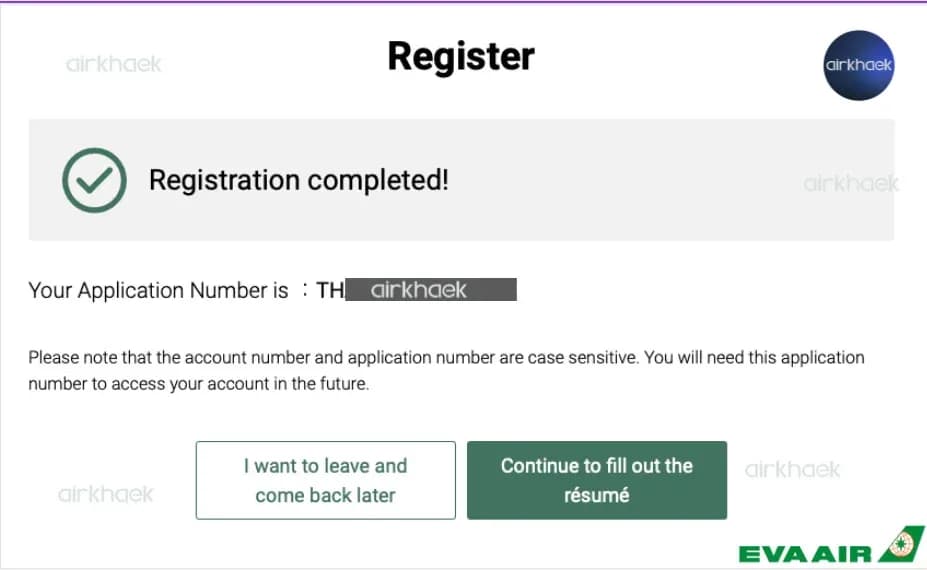Click the airkhaek watermark right of Continue button
Viewport: 927px width, 570px height.
(792, 469)
